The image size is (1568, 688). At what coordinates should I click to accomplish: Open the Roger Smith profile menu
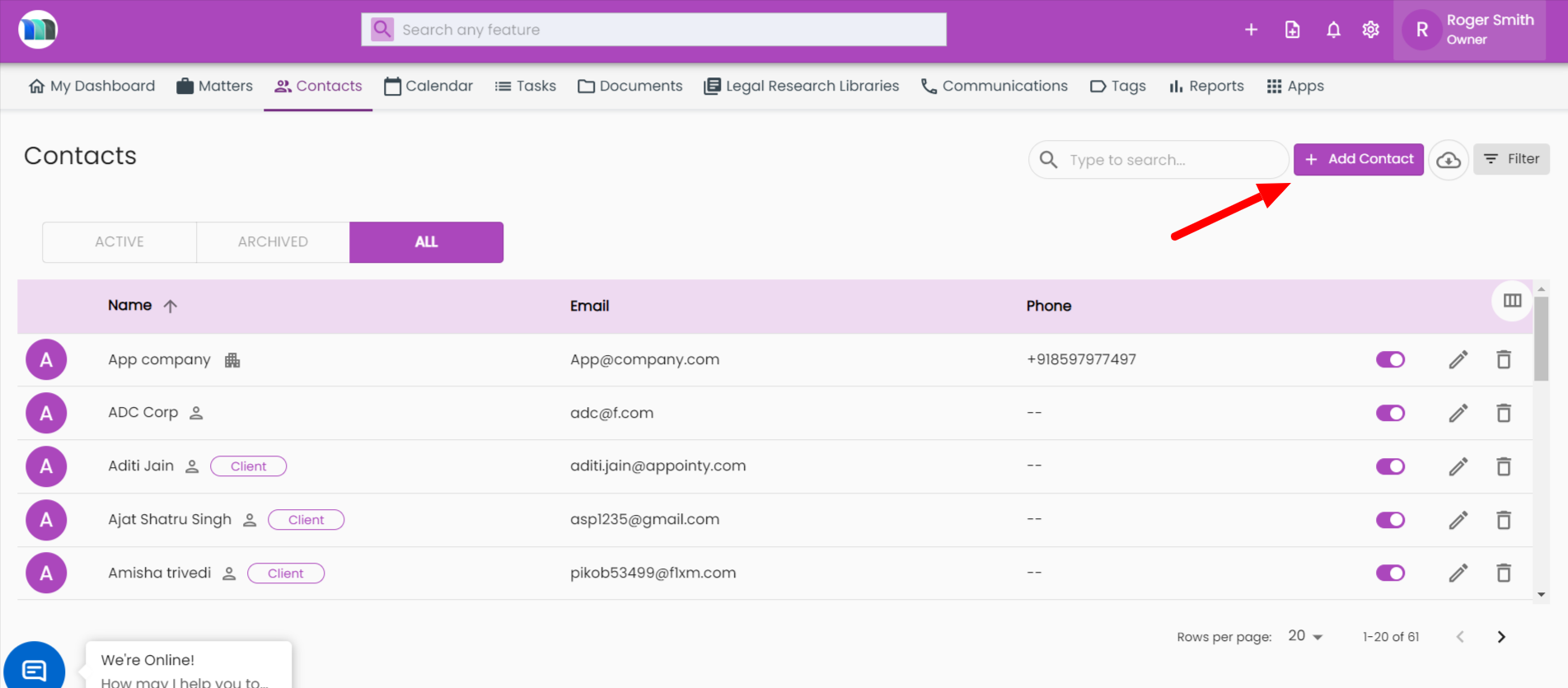[1469, 30]
